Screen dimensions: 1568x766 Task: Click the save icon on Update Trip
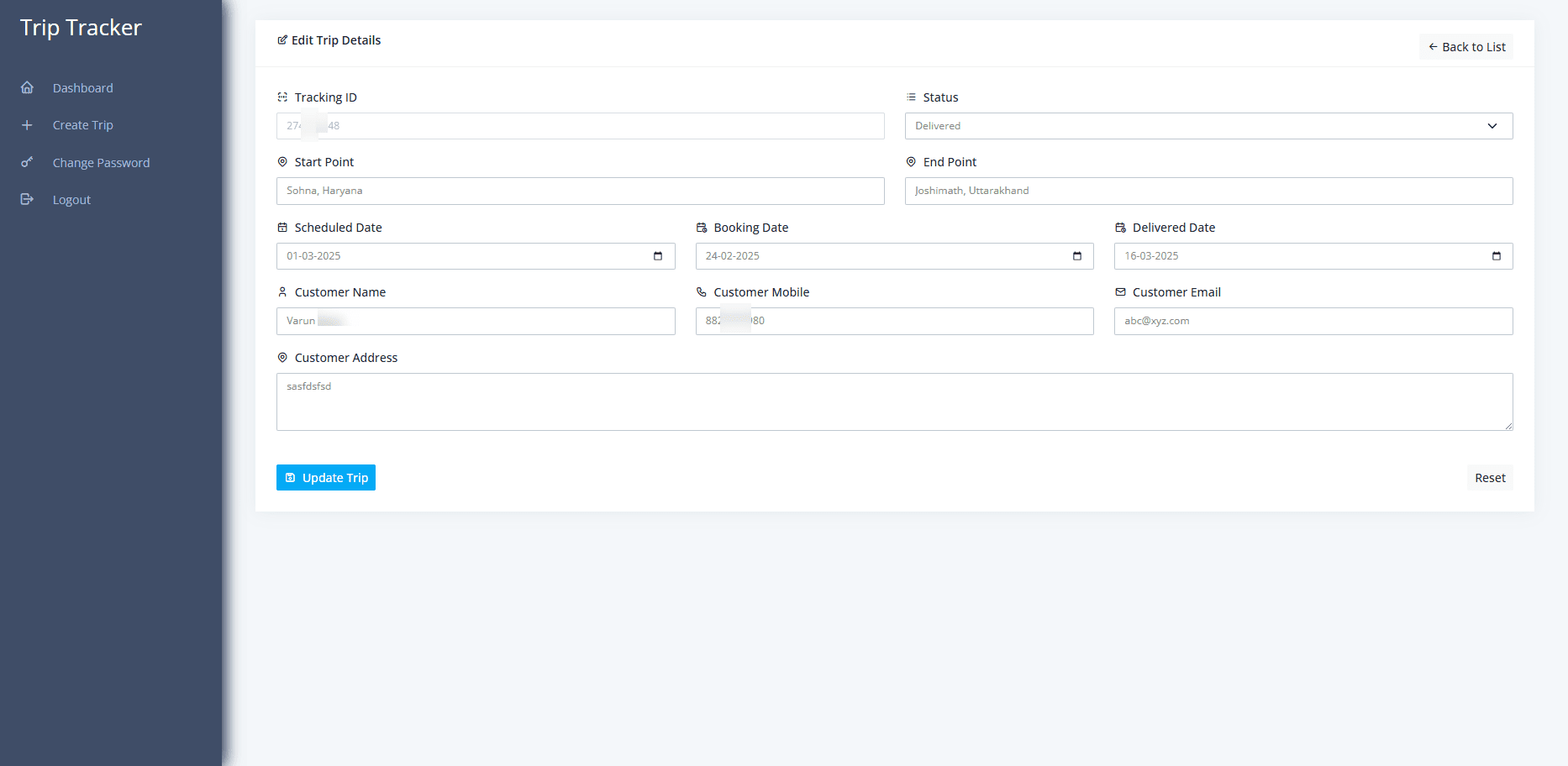(291, 478)
